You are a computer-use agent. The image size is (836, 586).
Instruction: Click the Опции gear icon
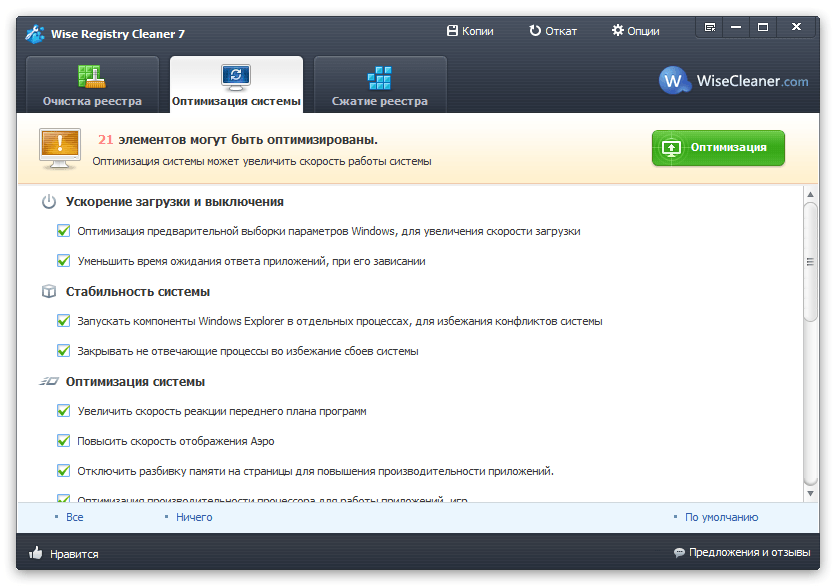point(617,30)
